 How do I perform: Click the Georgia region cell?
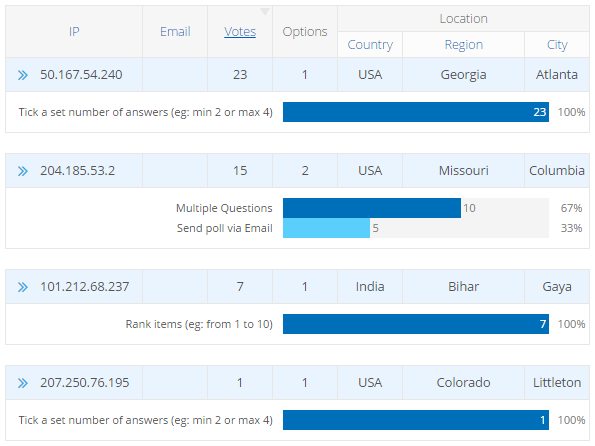pos(463,75)
